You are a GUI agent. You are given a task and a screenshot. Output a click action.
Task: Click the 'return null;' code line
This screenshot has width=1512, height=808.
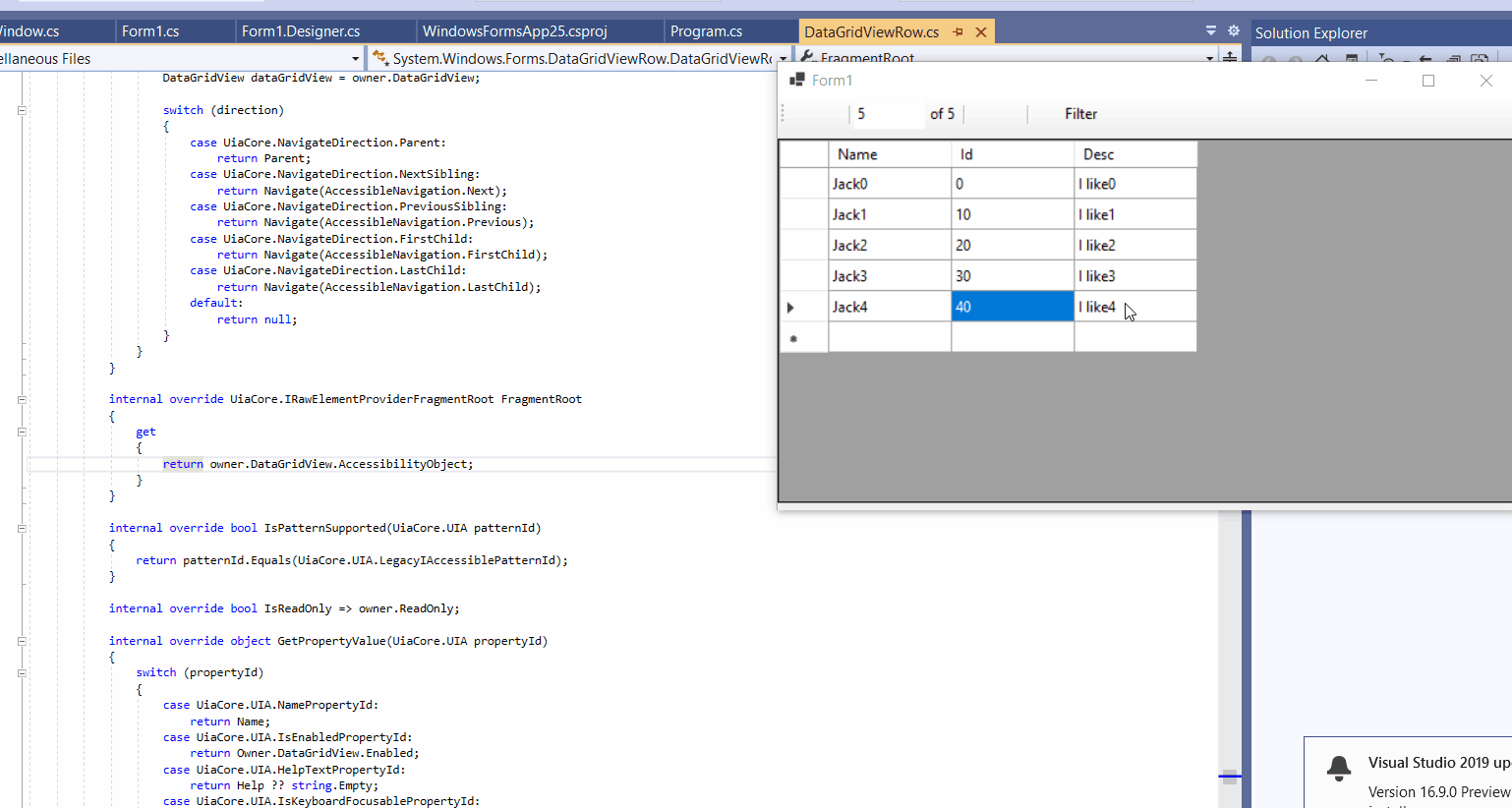coord(257,319)
